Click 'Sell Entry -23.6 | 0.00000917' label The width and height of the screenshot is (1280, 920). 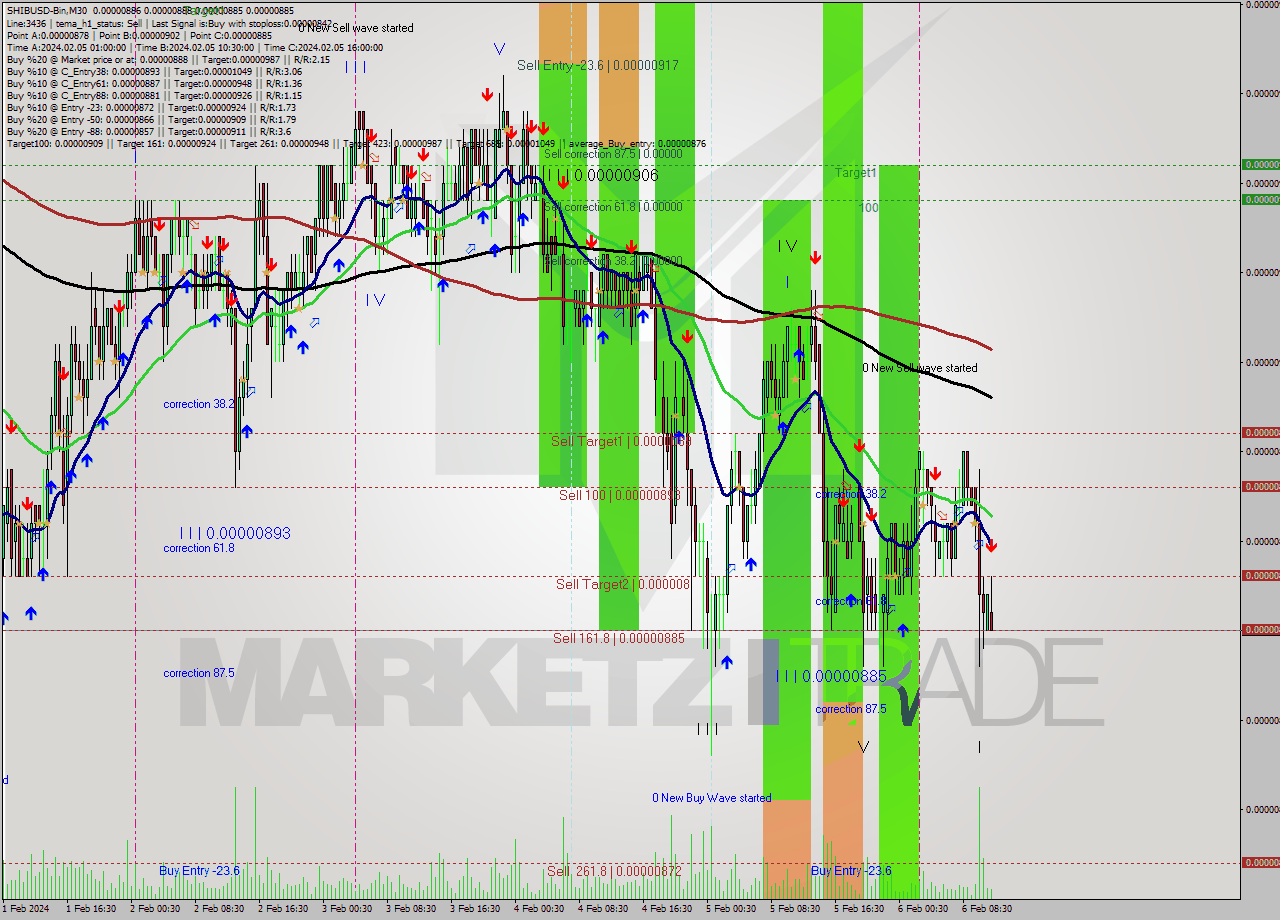coord(598,65)
